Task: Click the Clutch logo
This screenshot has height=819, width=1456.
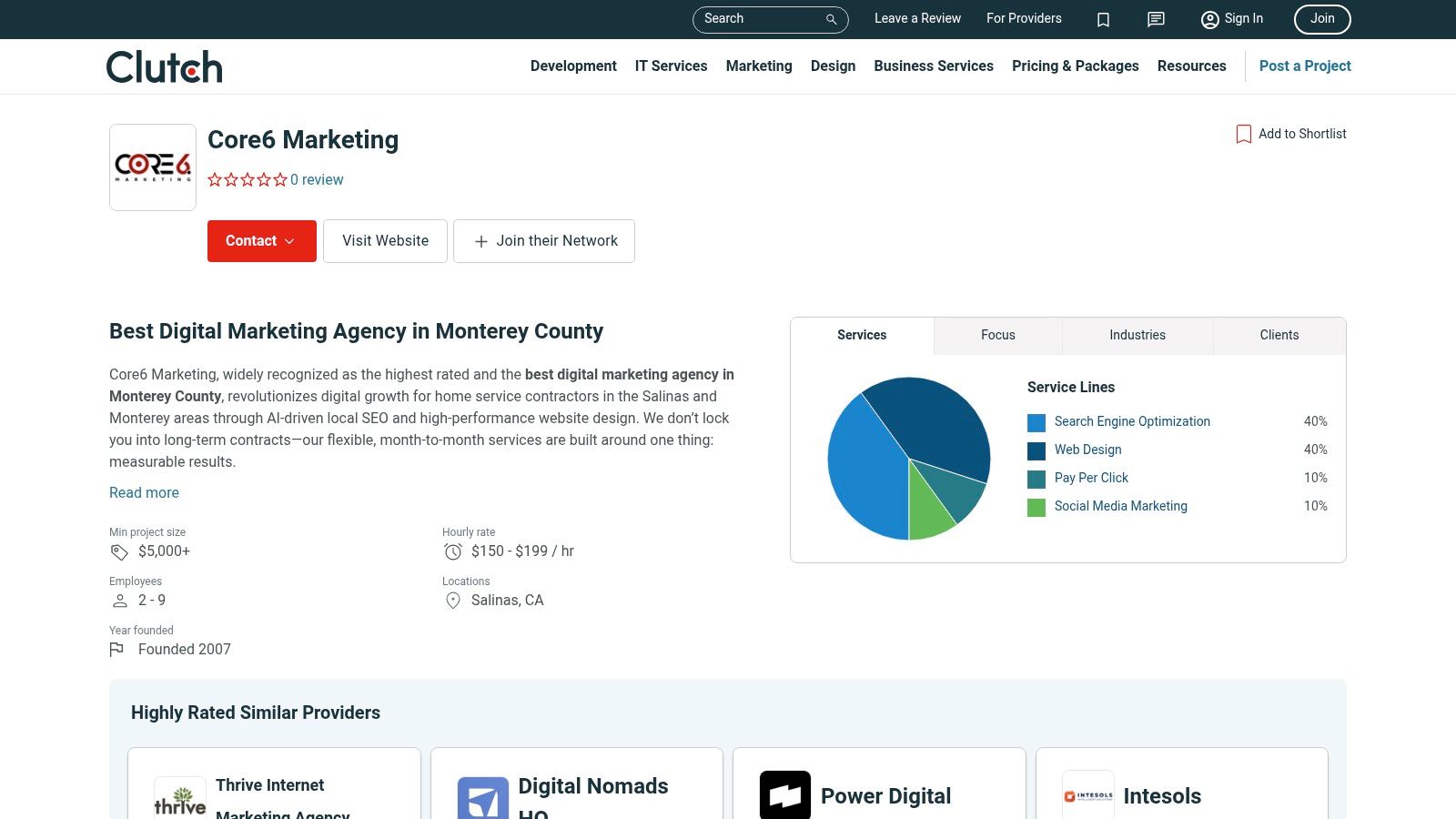Action: [x=163, y=66]
